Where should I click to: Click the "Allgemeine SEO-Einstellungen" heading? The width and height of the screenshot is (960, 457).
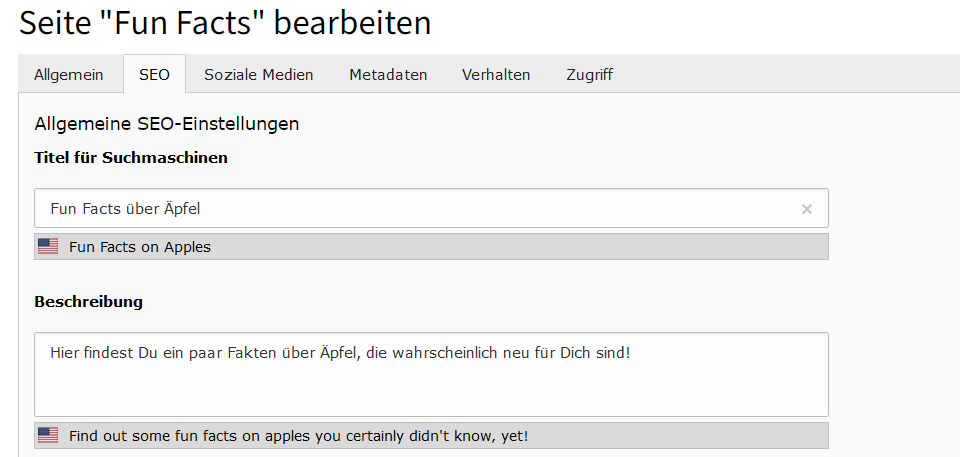tap(167, 125)
